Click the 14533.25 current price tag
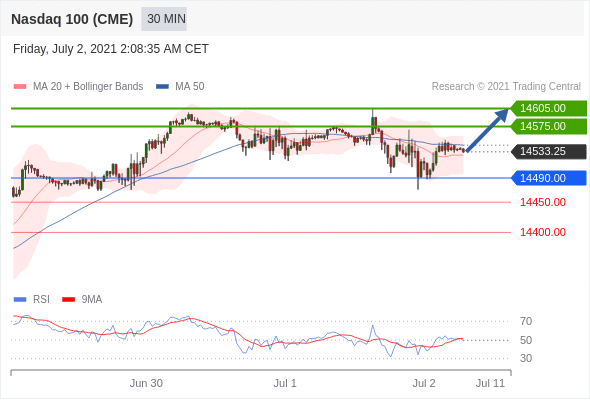 pyautogui.click(x=549, y=151)
